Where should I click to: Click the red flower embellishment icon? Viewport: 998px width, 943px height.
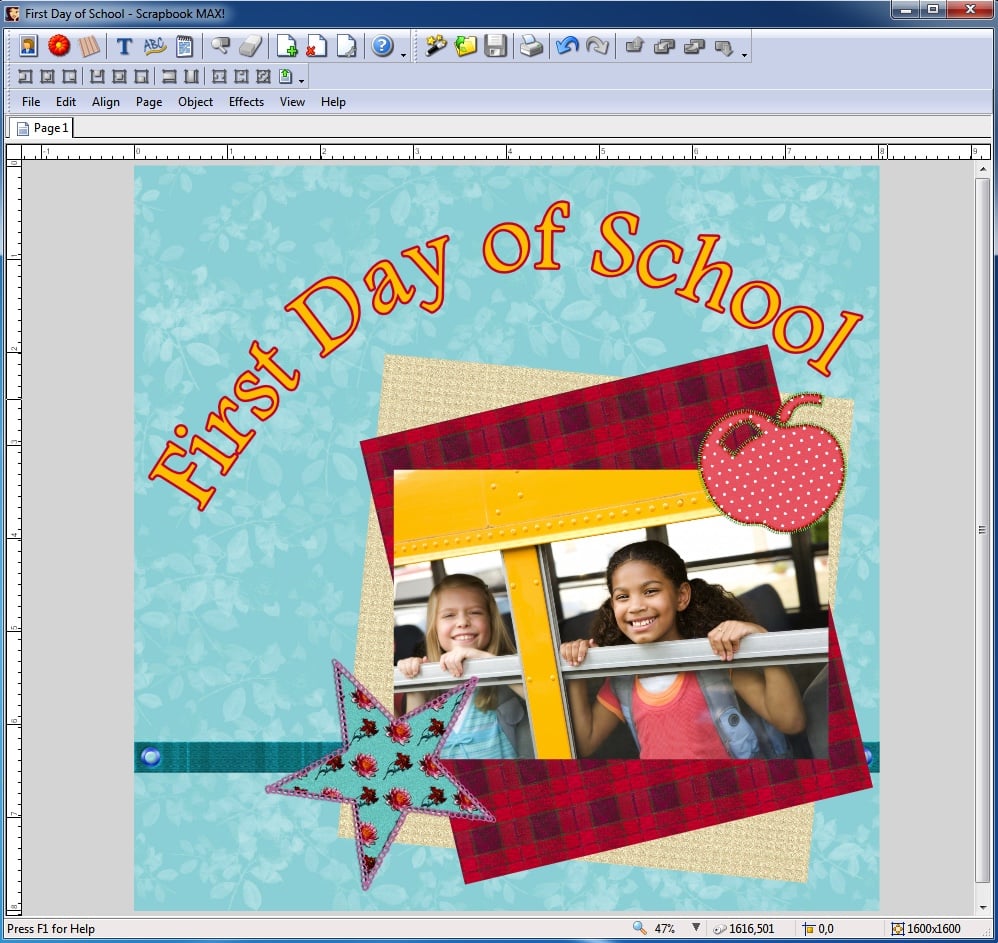(x=59, y=45)
